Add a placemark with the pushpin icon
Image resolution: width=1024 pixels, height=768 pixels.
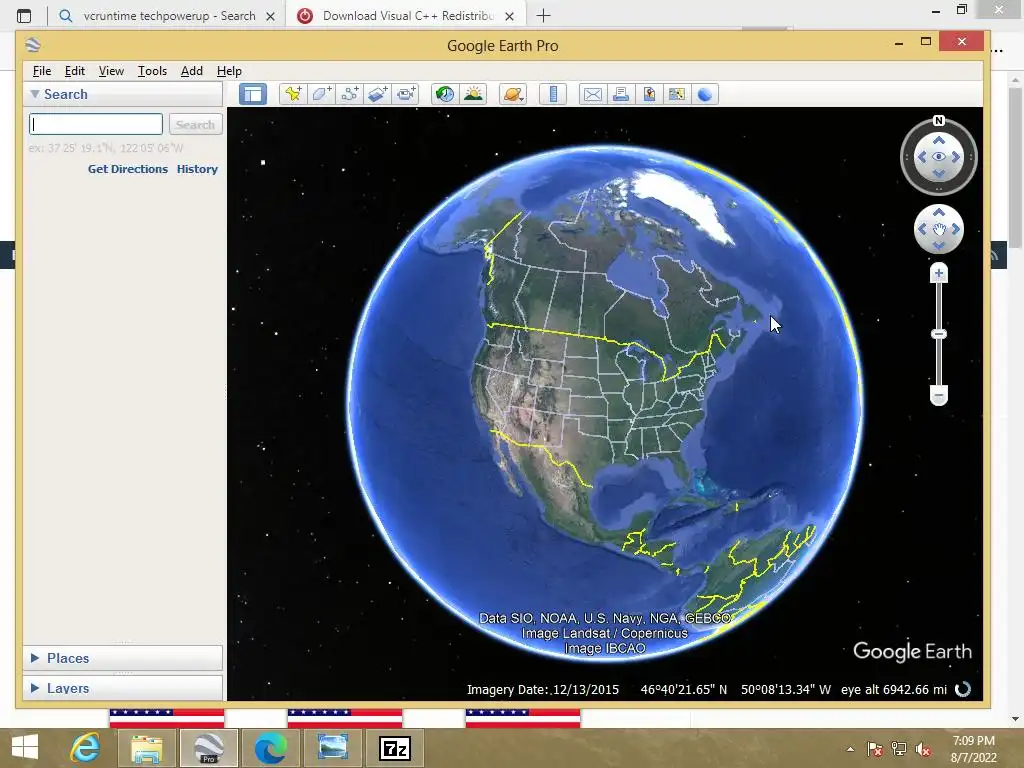coord(293,95)
